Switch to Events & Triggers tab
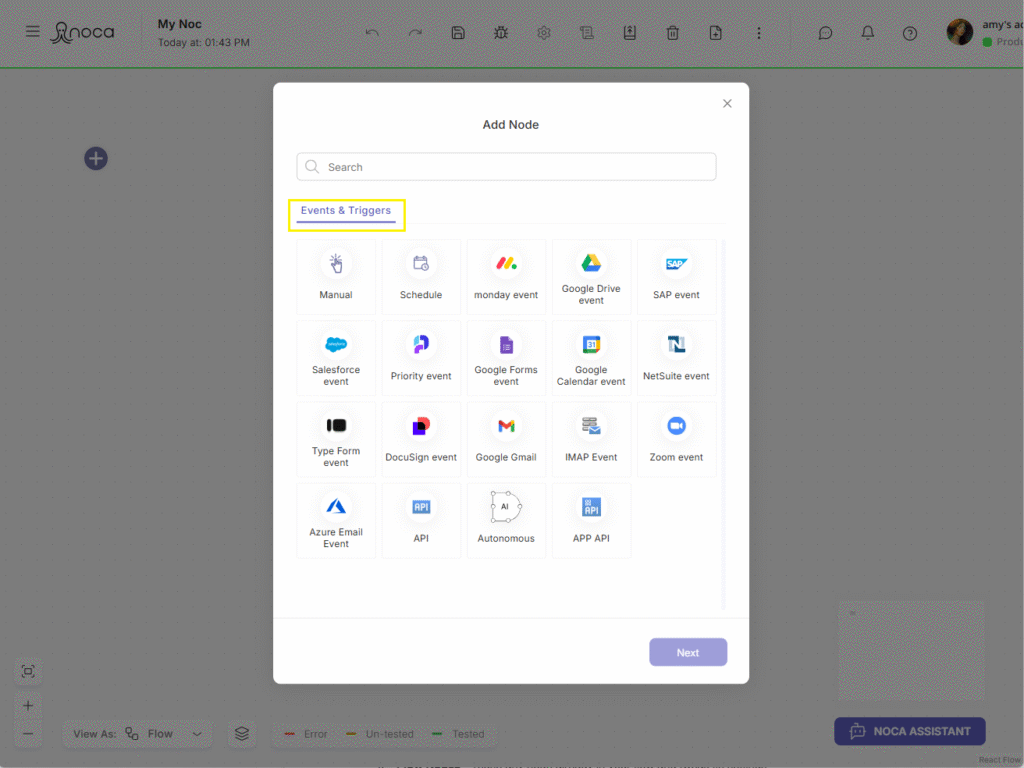The image size is (1024, 768). 345,210
